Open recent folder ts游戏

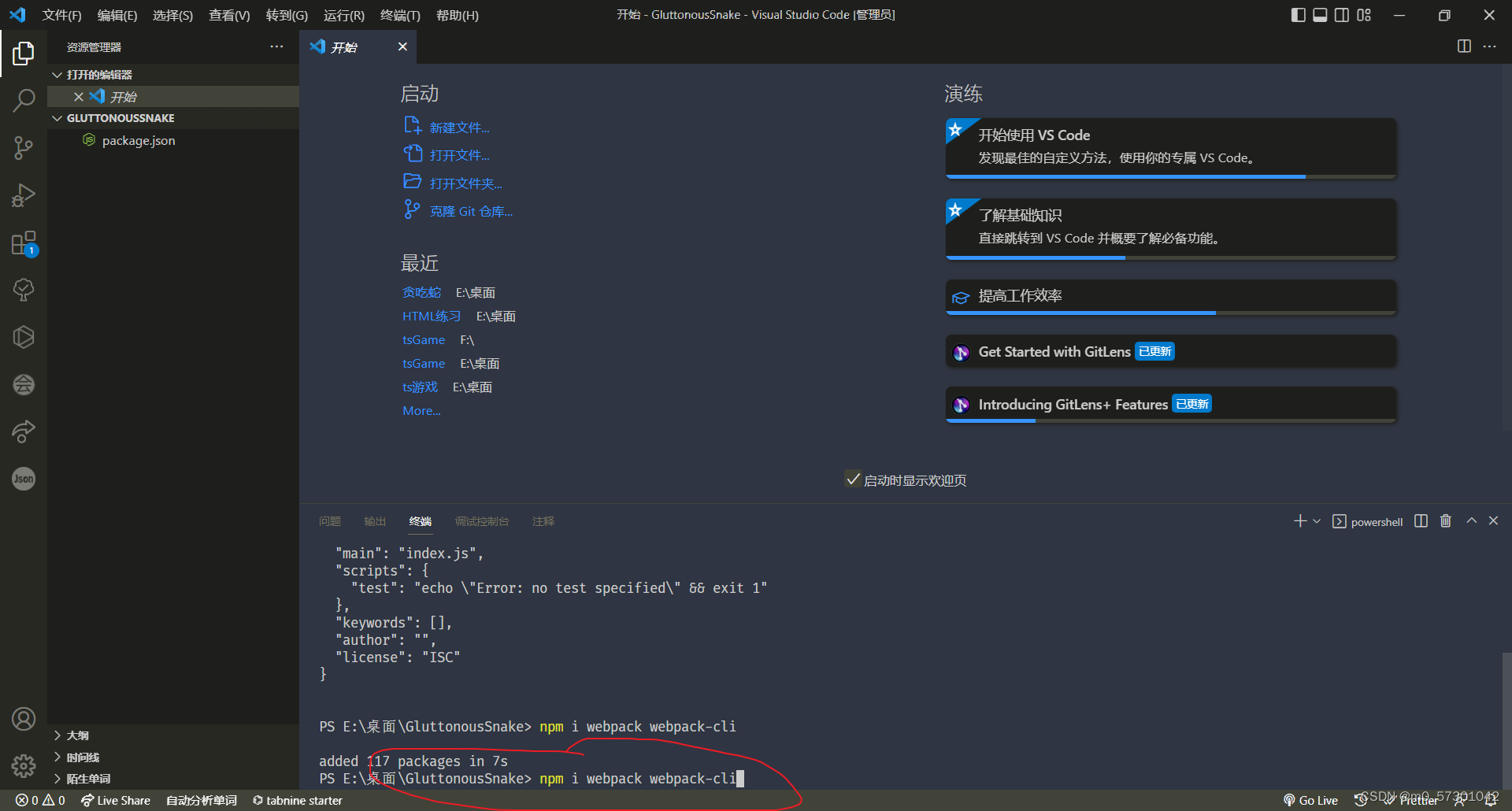(x=420, y=387)
